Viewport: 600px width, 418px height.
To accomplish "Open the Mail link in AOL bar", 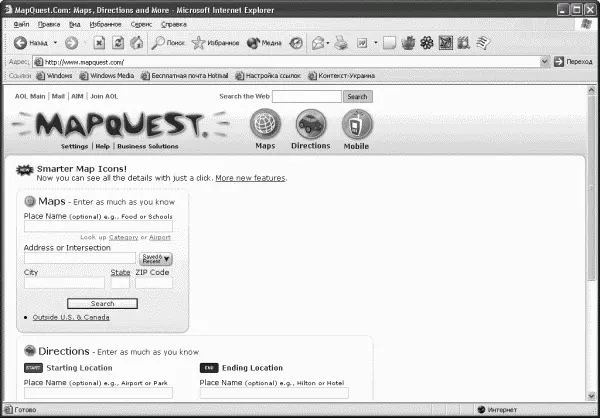I will coord(58,96).
